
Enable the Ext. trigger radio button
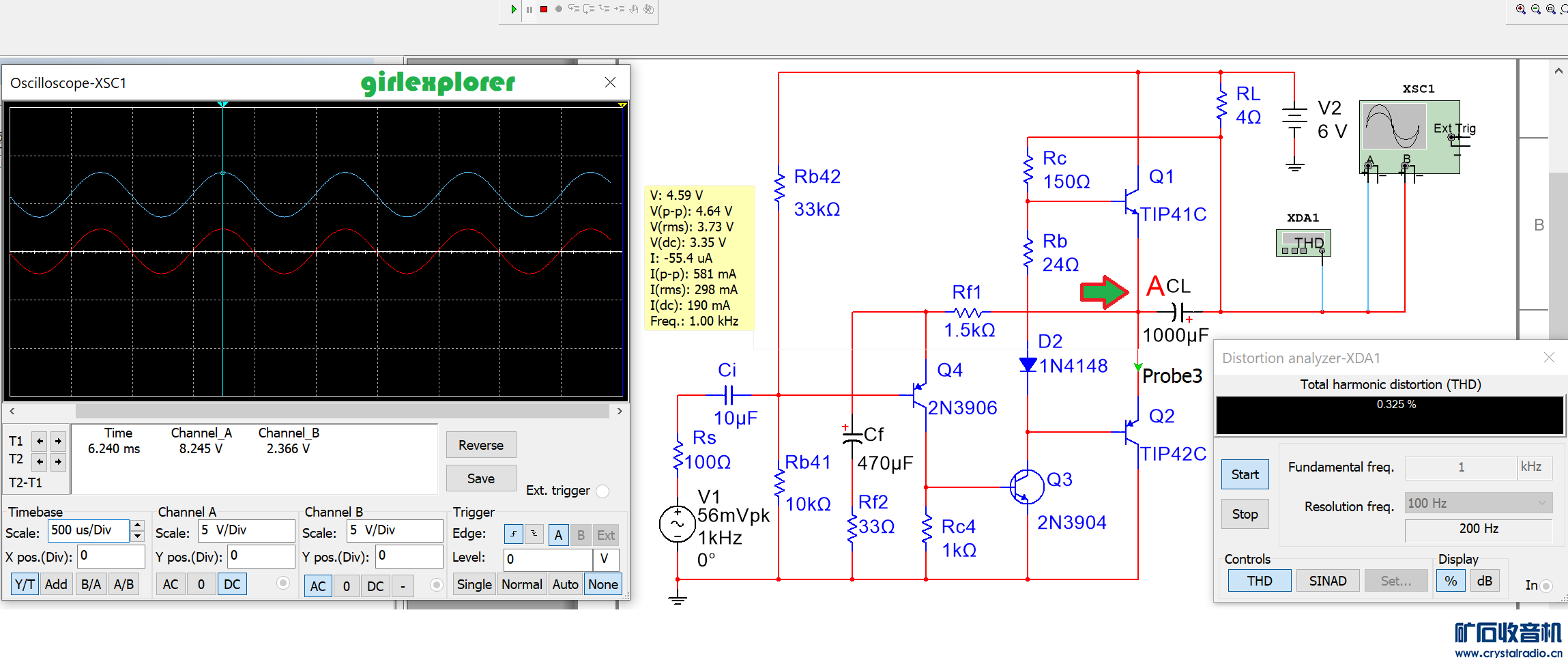coord(602,491)
